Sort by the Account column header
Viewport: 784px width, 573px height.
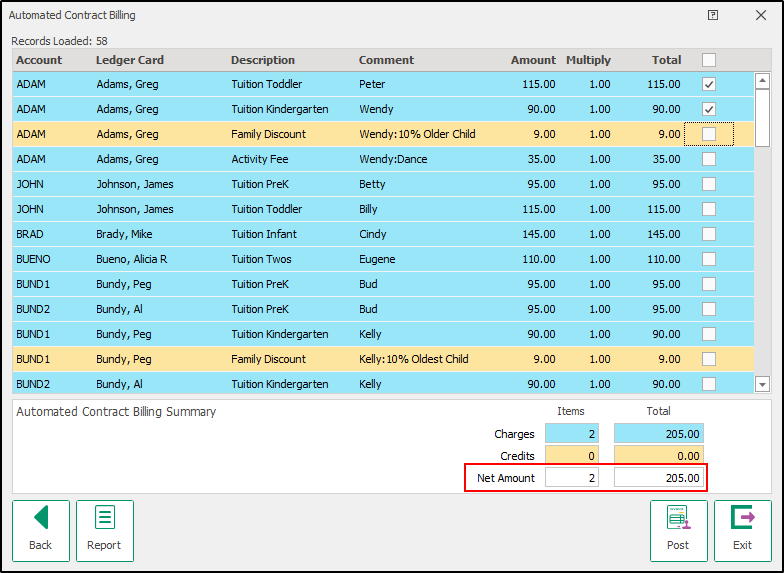pyautogui.click(x=39, y=60)
